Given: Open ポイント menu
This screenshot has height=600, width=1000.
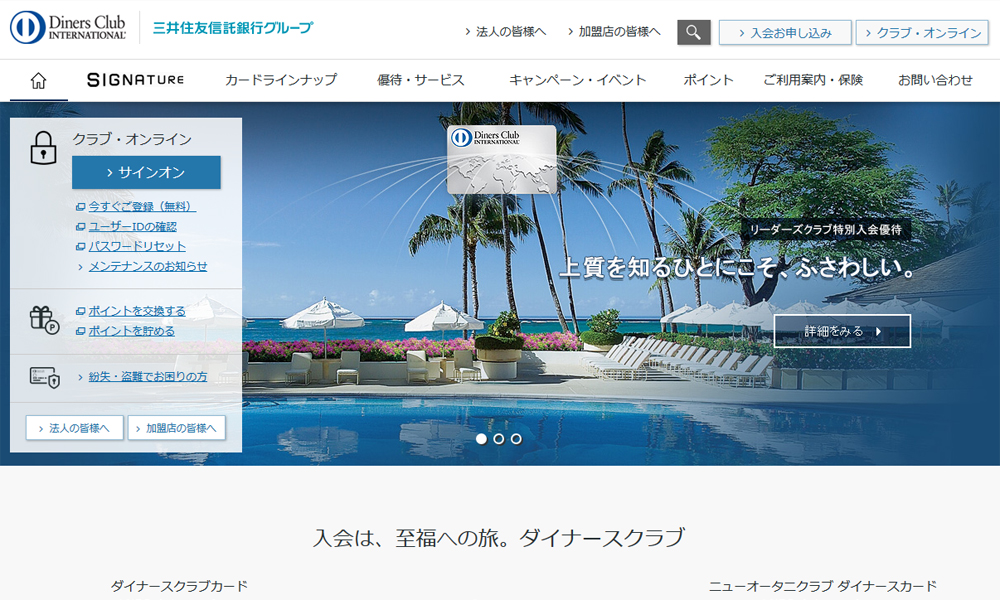Looking at the screenshot, I should pos(708,80).
